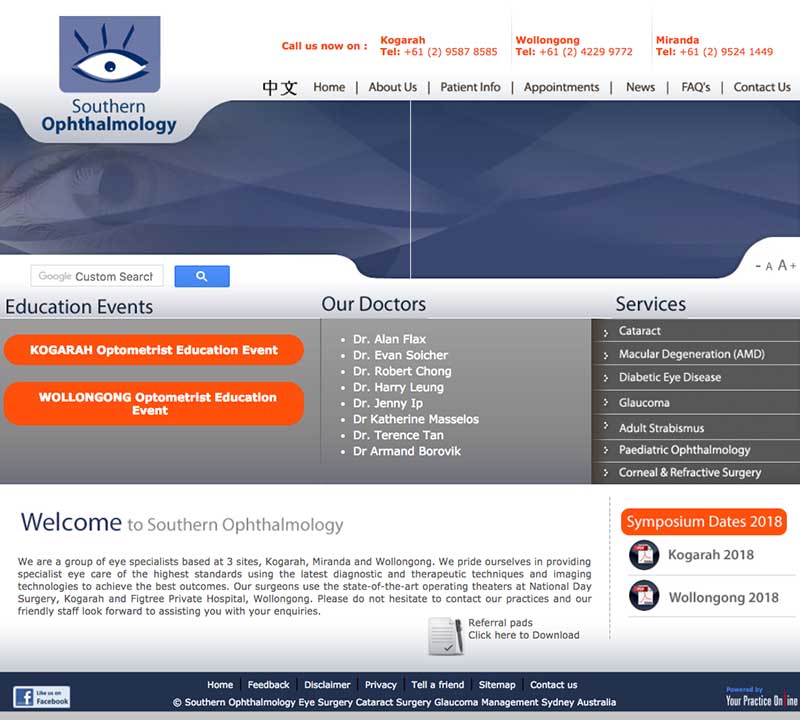Click footer Contact us link
This screenshot has width=800, height=720.
pos(554,685)
